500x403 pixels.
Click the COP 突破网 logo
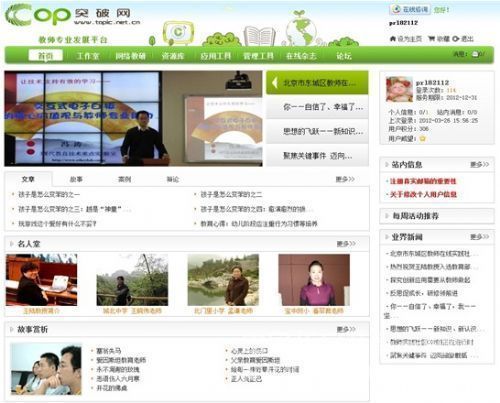(x=73, y=15)
